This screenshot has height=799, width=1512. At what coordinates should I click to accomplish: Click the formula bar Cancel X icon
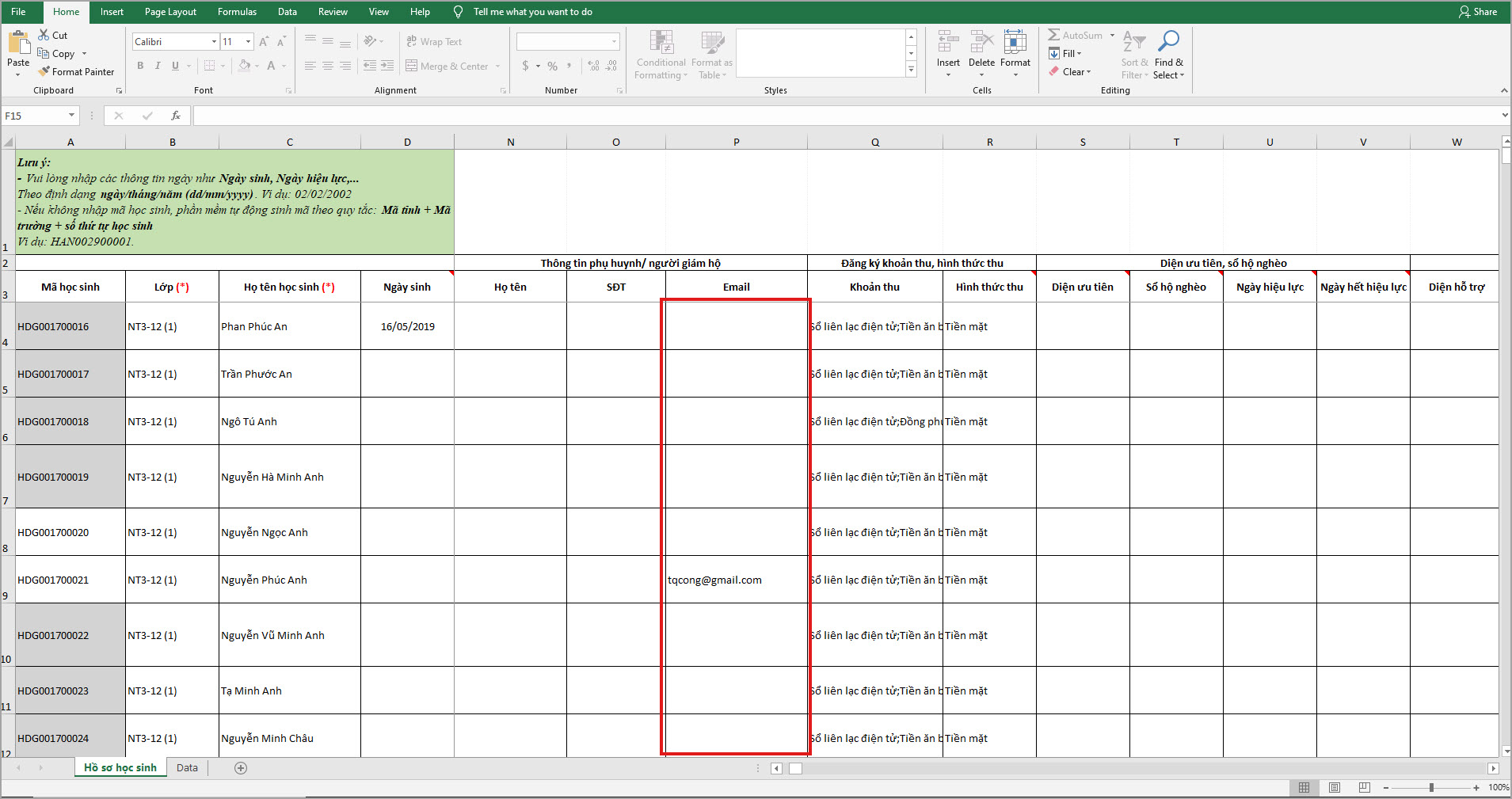point(119,116)
